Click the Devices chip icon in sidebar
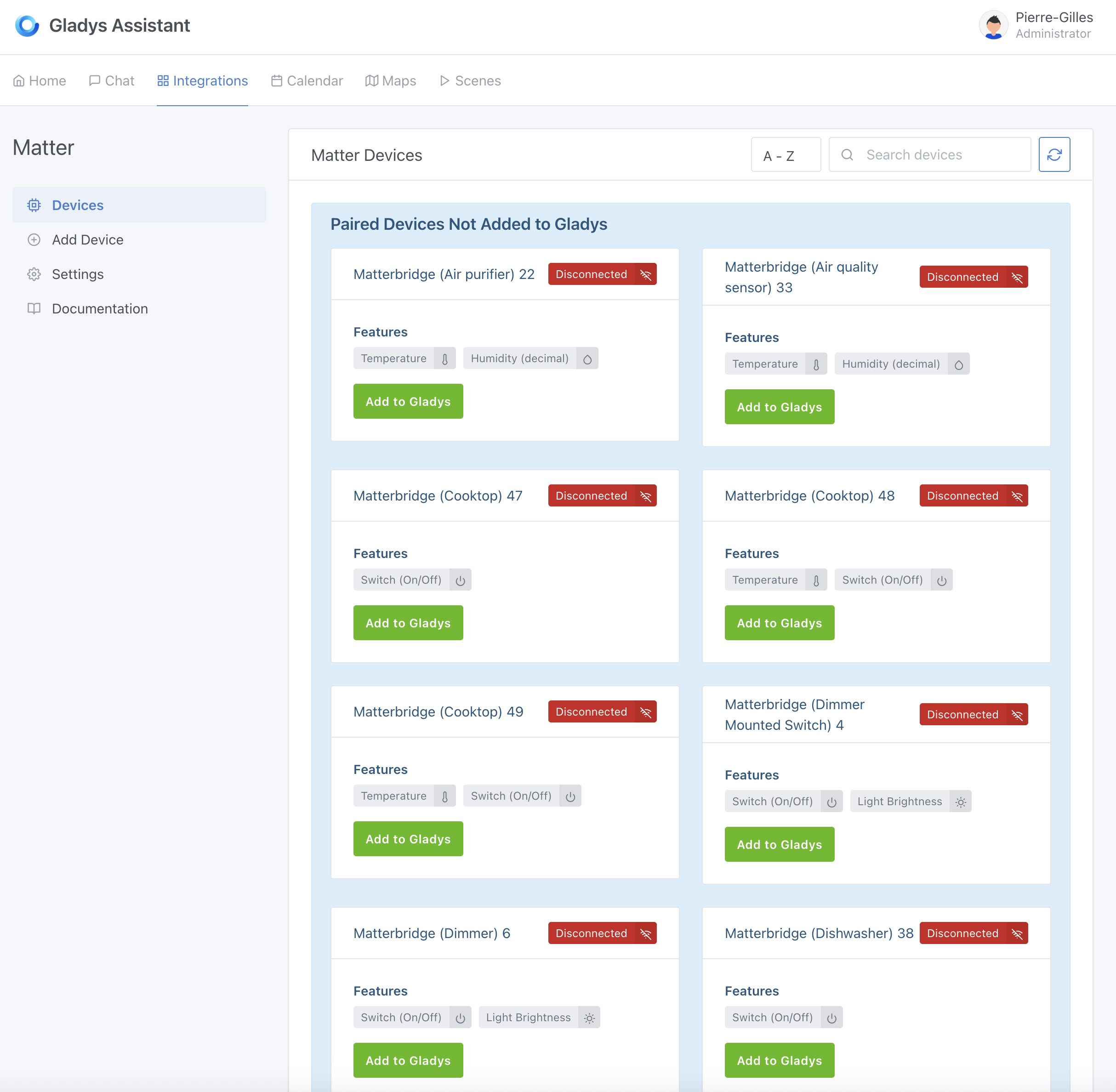This screenshot has height=1092, width=1116. [34, 205]
